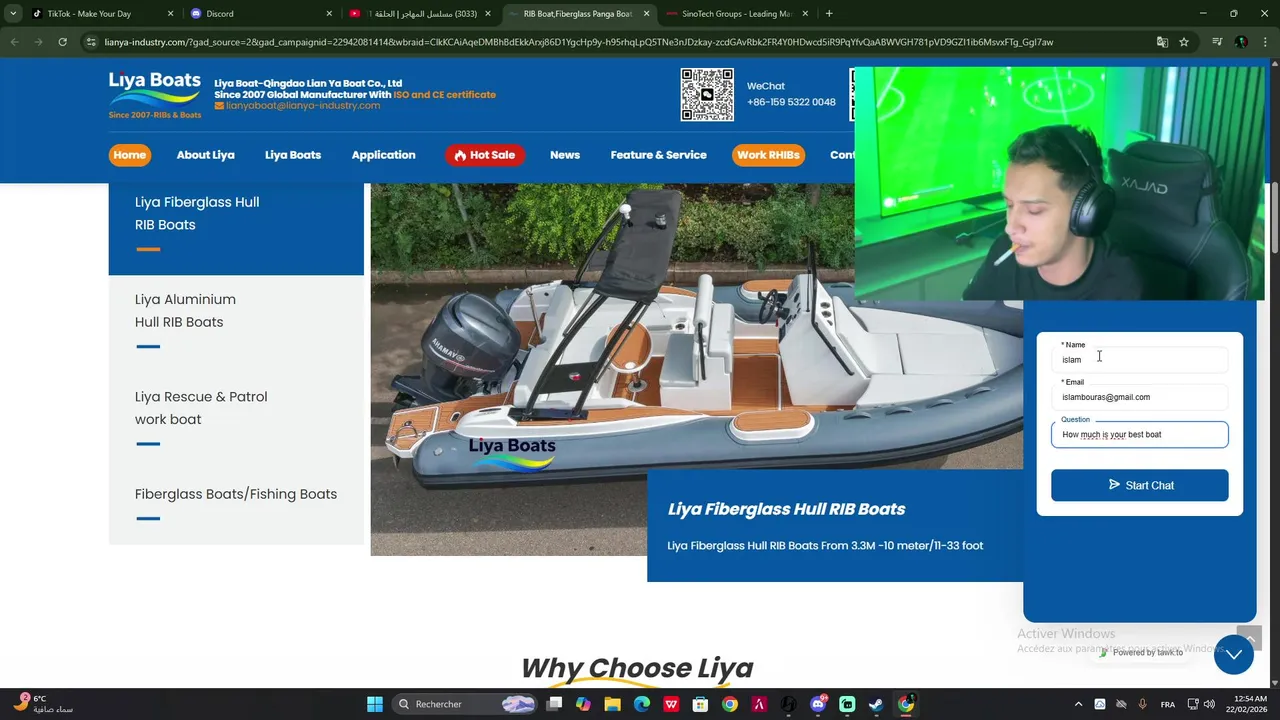Open the weather widget showing 6°C
This screenshot has width=1280, height=720.
pos(45,704)
